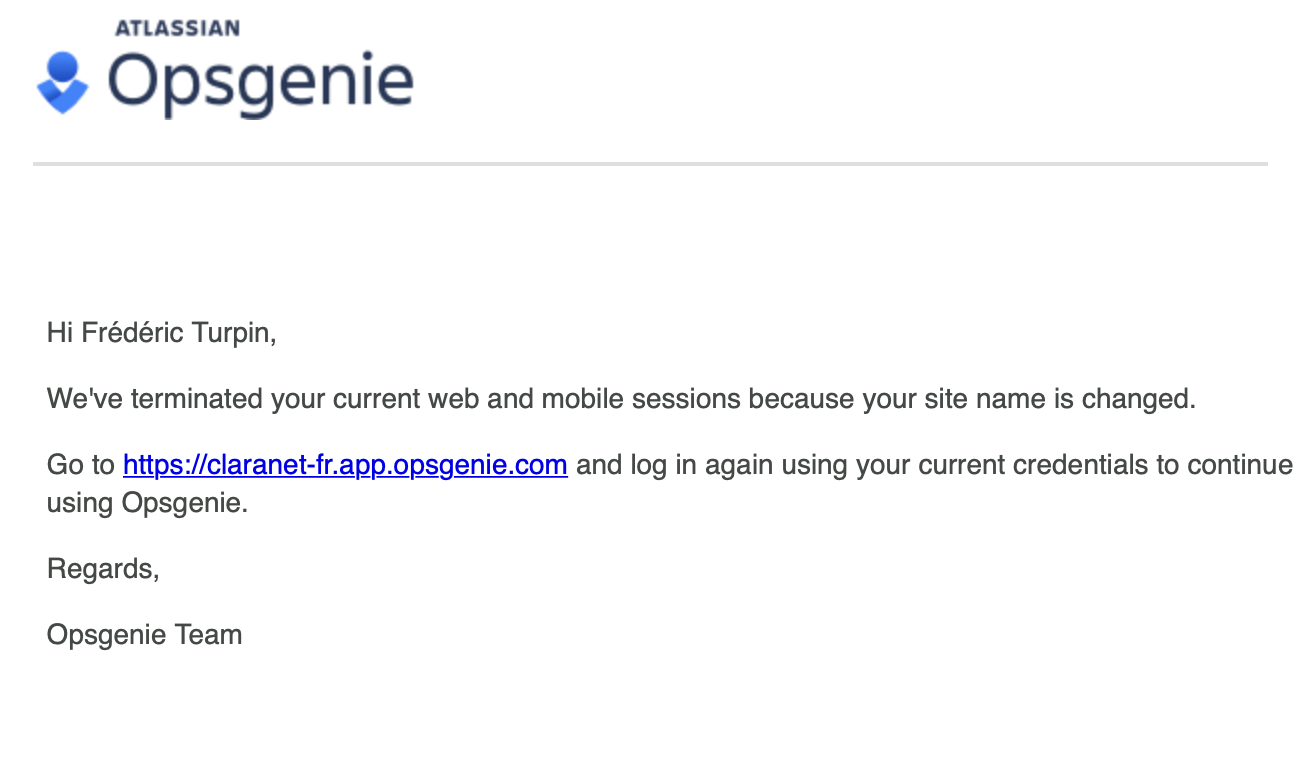
Task: Click the large Opsgenie wordmark
Action: [x=260, y=83]
